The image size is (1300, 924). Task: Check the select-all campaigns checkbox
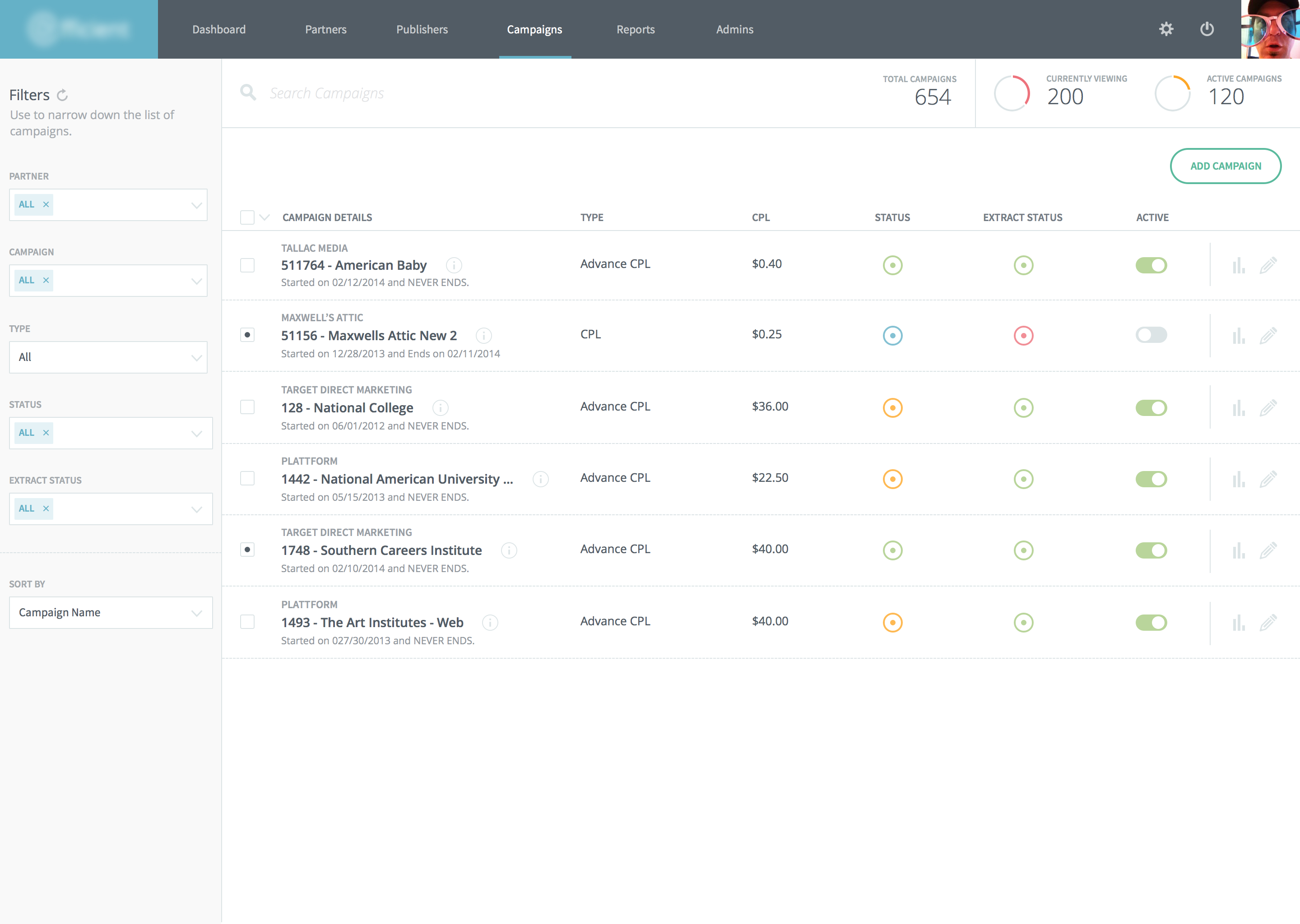[247, 217]
